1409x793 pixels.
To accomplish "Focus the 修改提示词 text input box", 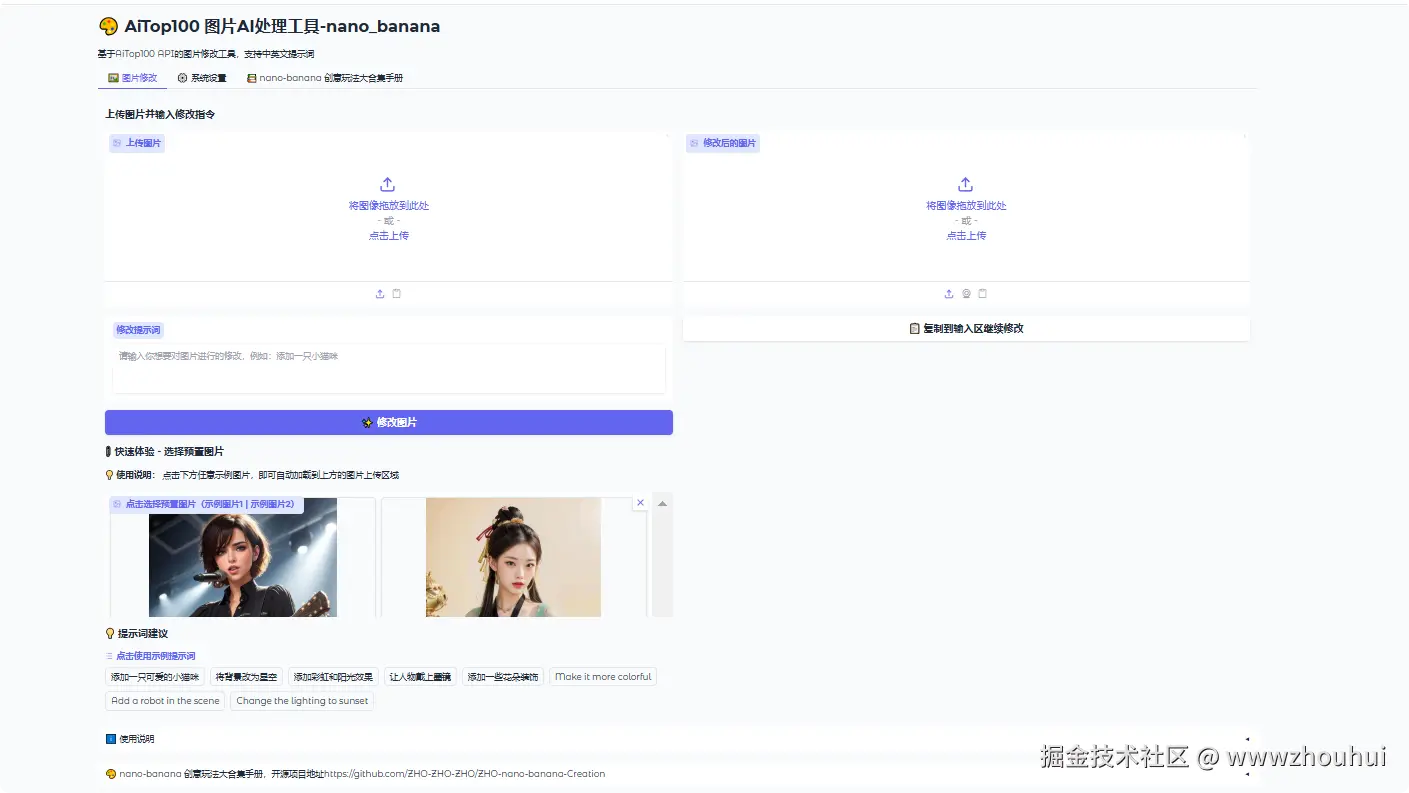I will click(389, 369).
